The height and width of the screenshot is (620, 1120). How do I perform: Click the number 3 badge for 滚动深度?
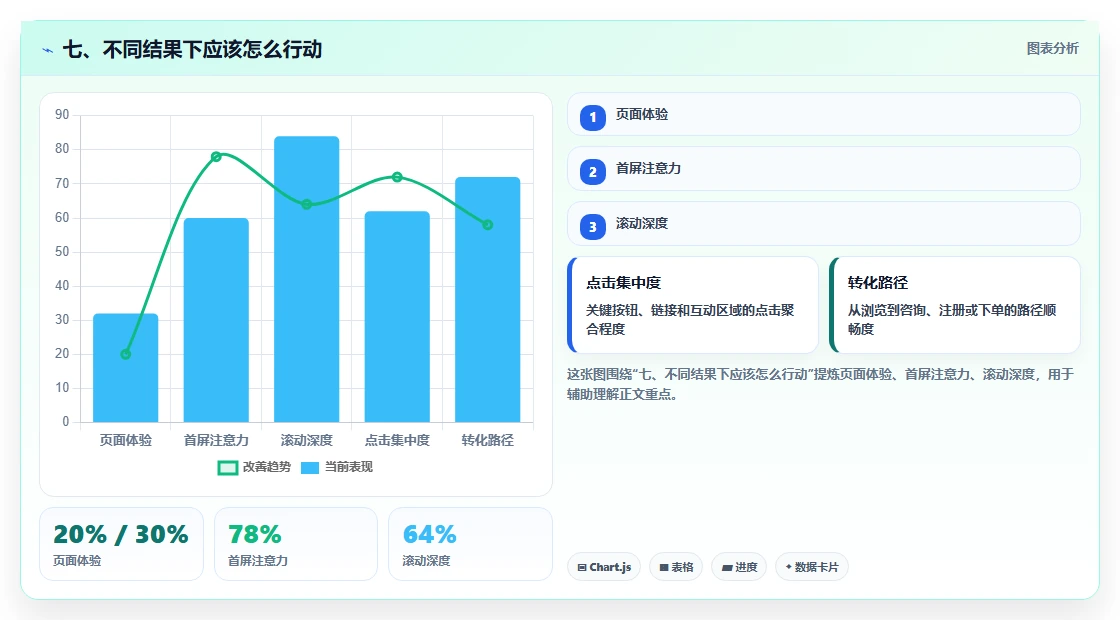click(x=592, y=226)
